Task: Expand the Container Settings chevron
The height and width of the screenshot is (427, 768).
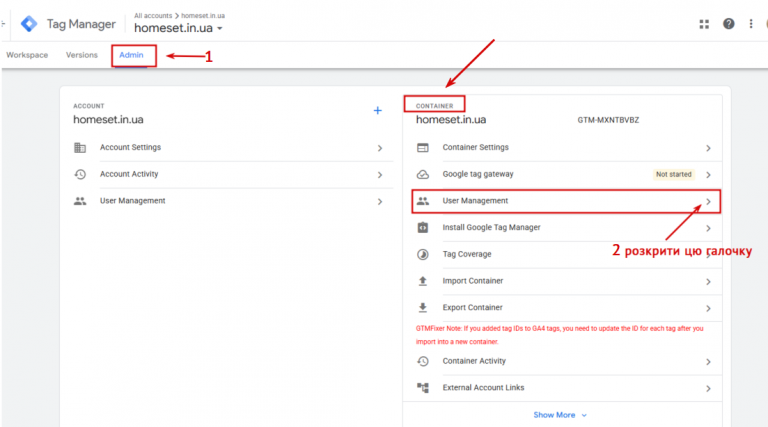Action: (x=708, y=148)
